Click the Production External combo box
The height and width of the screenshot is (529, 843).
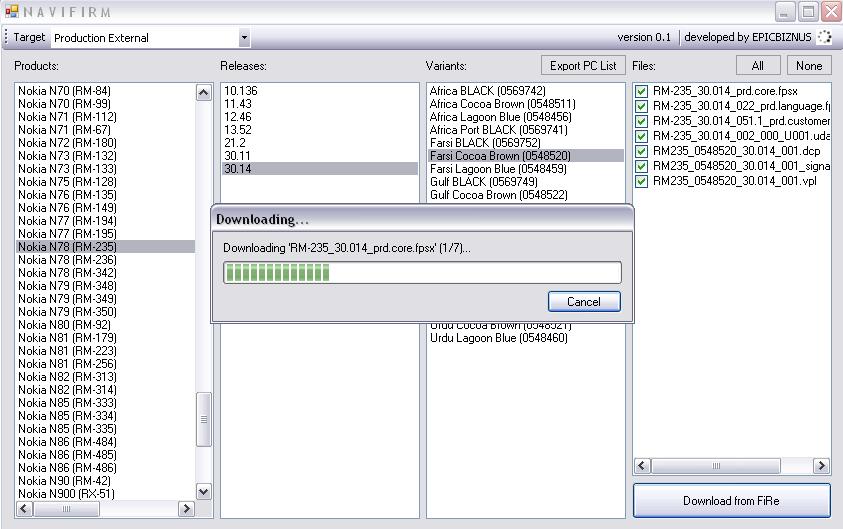click(x=151, y=38)
